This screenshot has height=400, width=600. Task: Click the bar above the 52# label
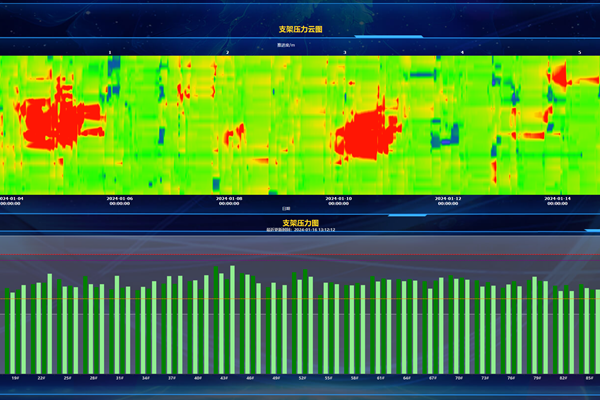pyautogui.click(x=299, y=325)
